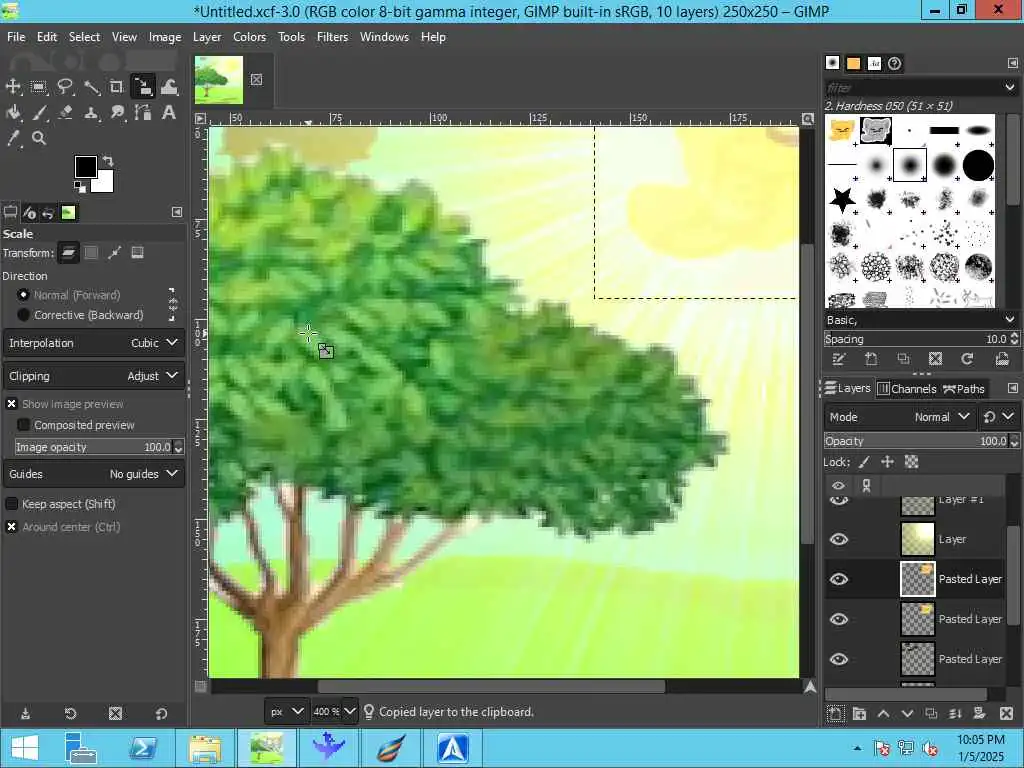Switch to the Channels tab
The image size is (1024, 768).
906,389
